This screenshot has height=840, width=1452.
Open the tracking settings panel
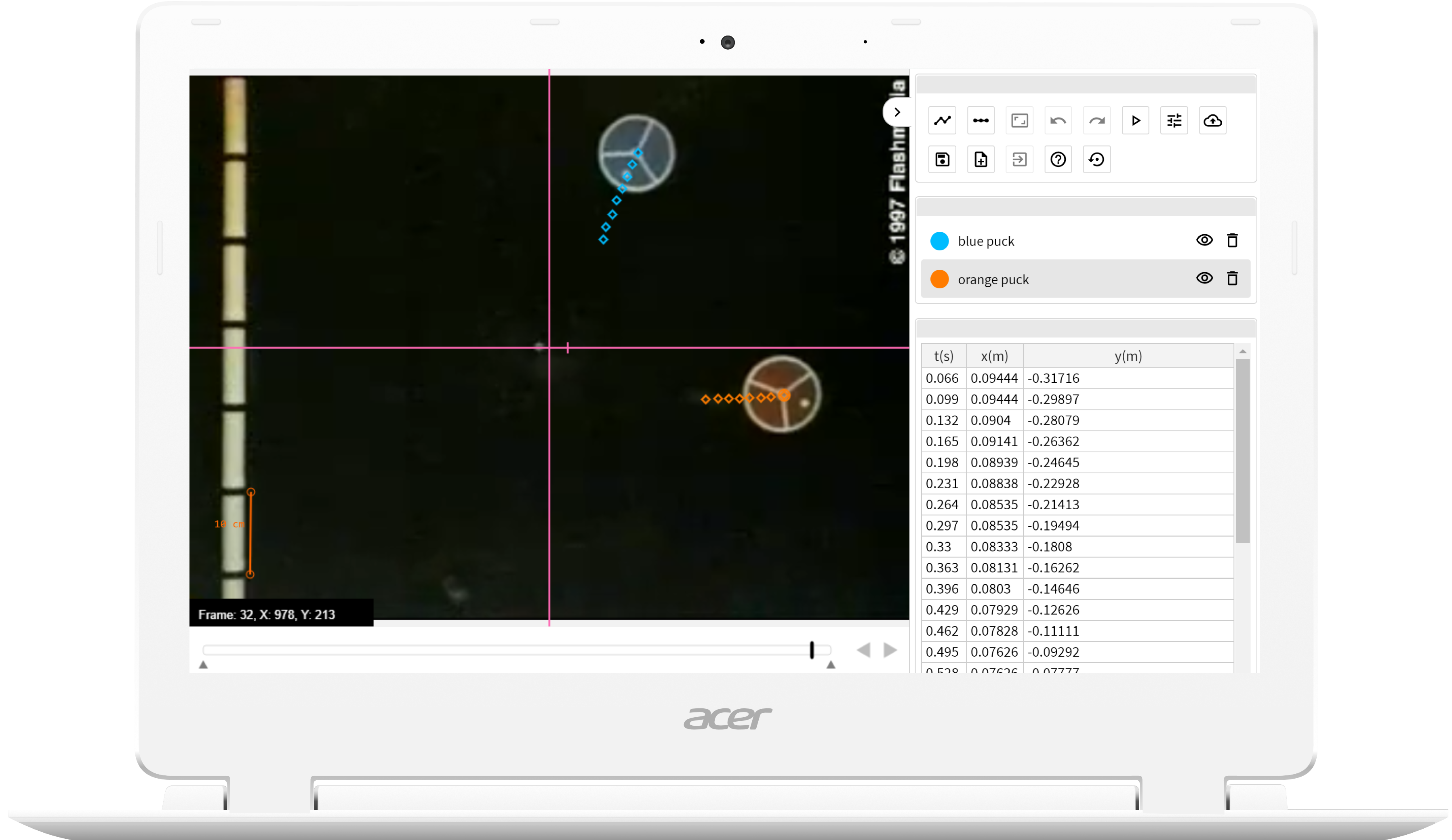pyautogui.click(x=1174, y=120)
